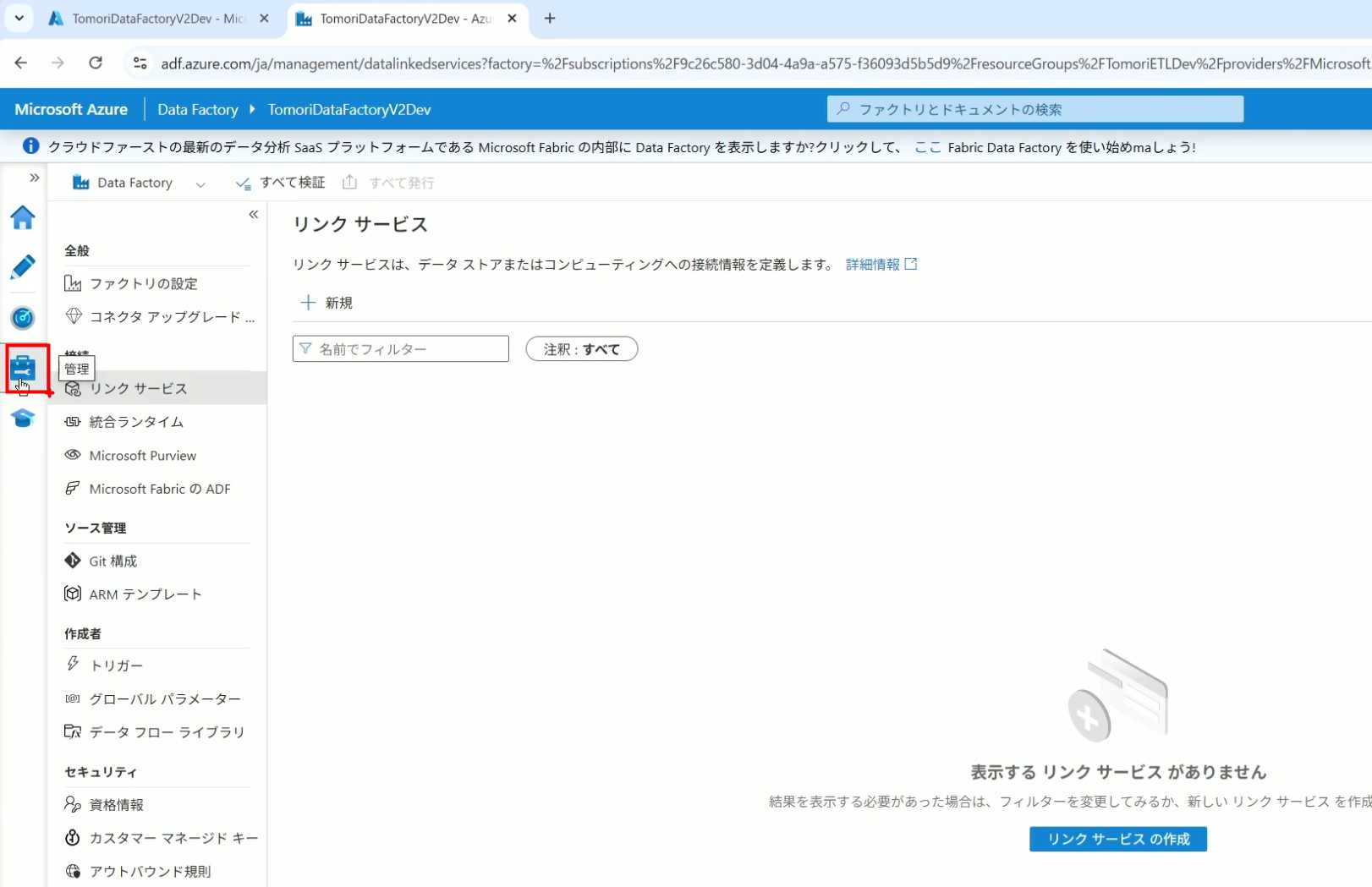Open the Learning Center graduation cap icon
This screenshot has width=1372, height=887.
point(23,419)
